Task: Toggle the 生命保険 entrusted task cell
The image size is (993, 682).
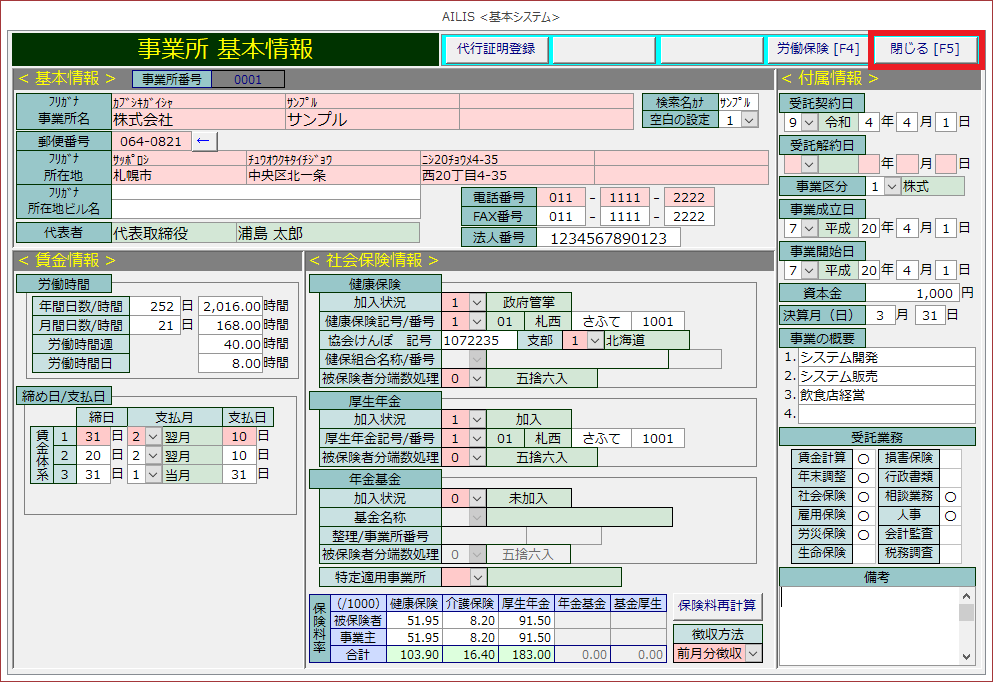Action: 862,553
